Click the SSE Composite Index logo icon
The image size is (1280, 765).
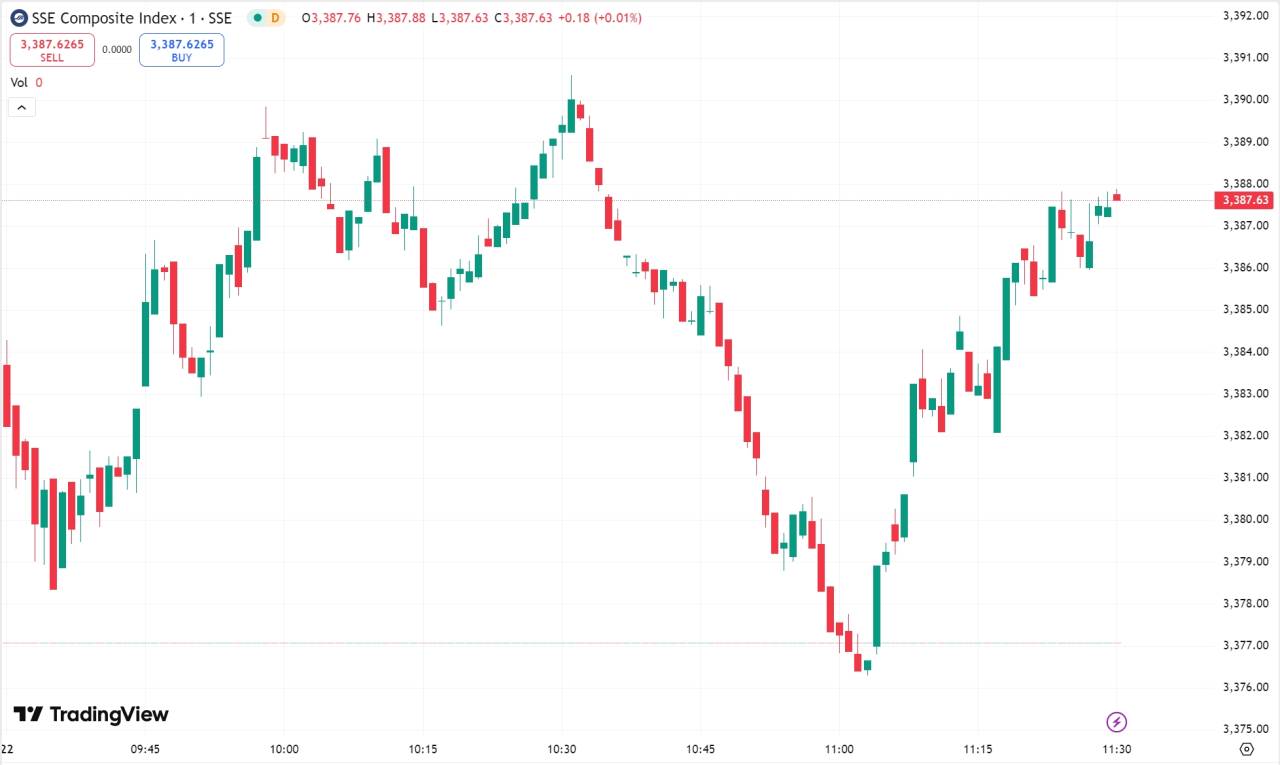pos(18,17)
